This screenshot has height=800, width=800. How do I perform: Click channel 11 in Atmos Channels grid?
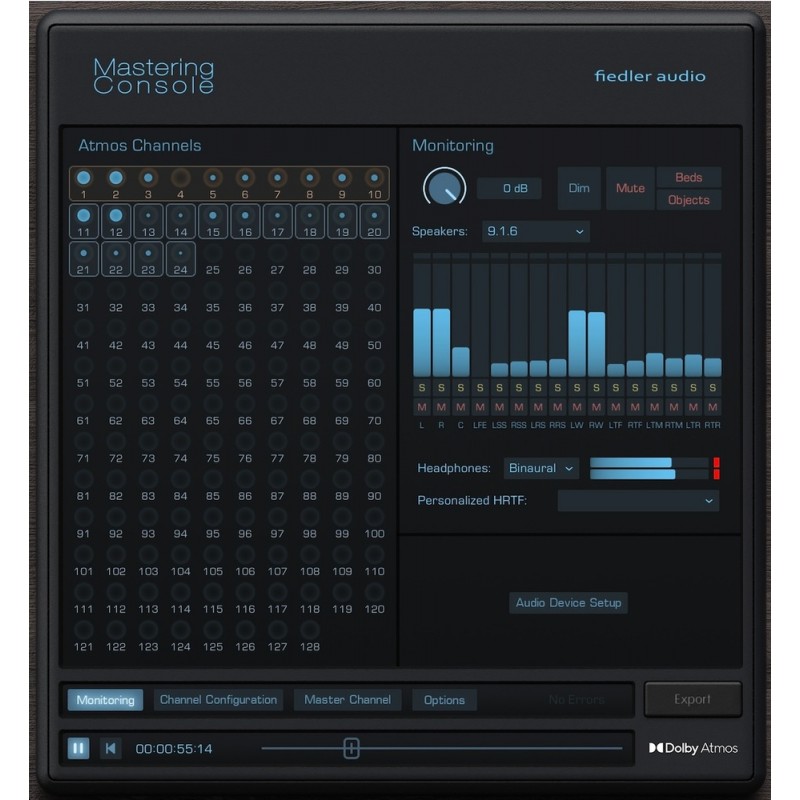click(82, 217)
